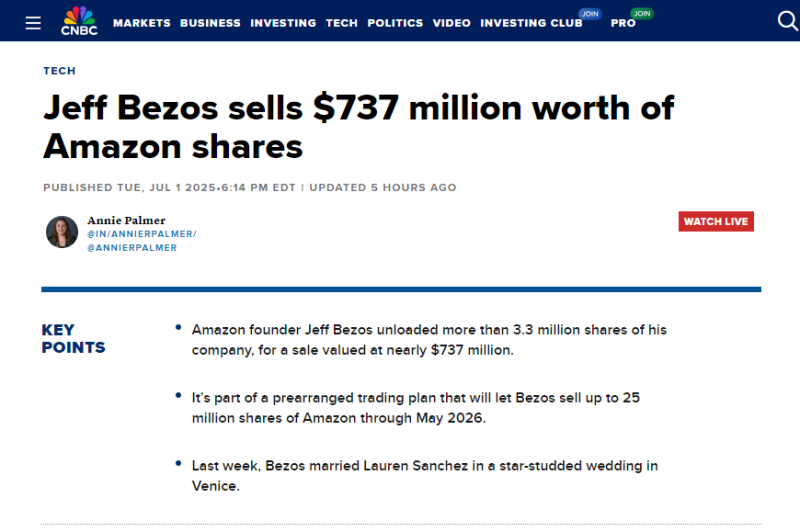This screenshot has width=800, height=532.
Task: Select PRO in the navigation bar
Action: 623,23
